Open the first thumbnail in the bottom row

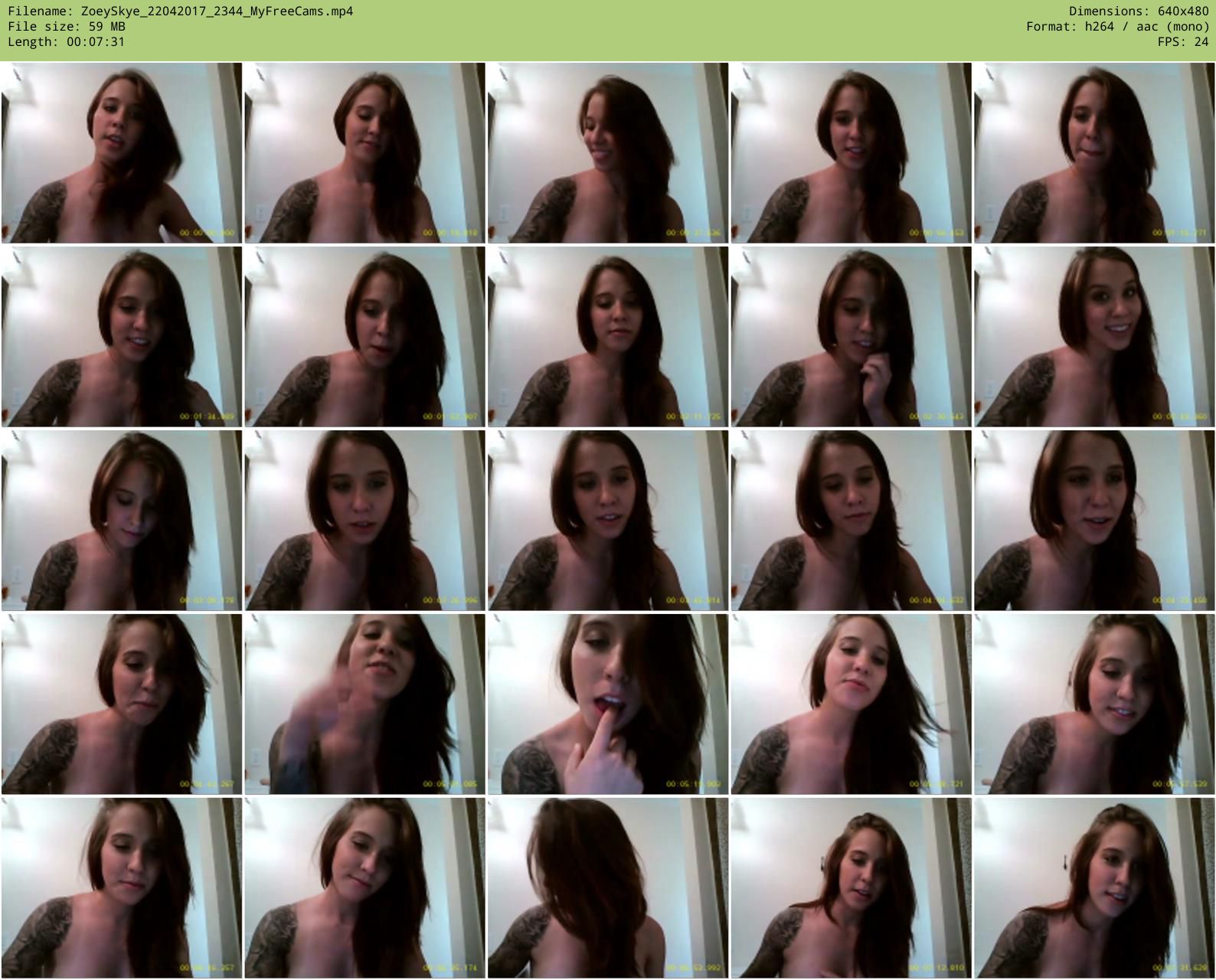[122, 888]
